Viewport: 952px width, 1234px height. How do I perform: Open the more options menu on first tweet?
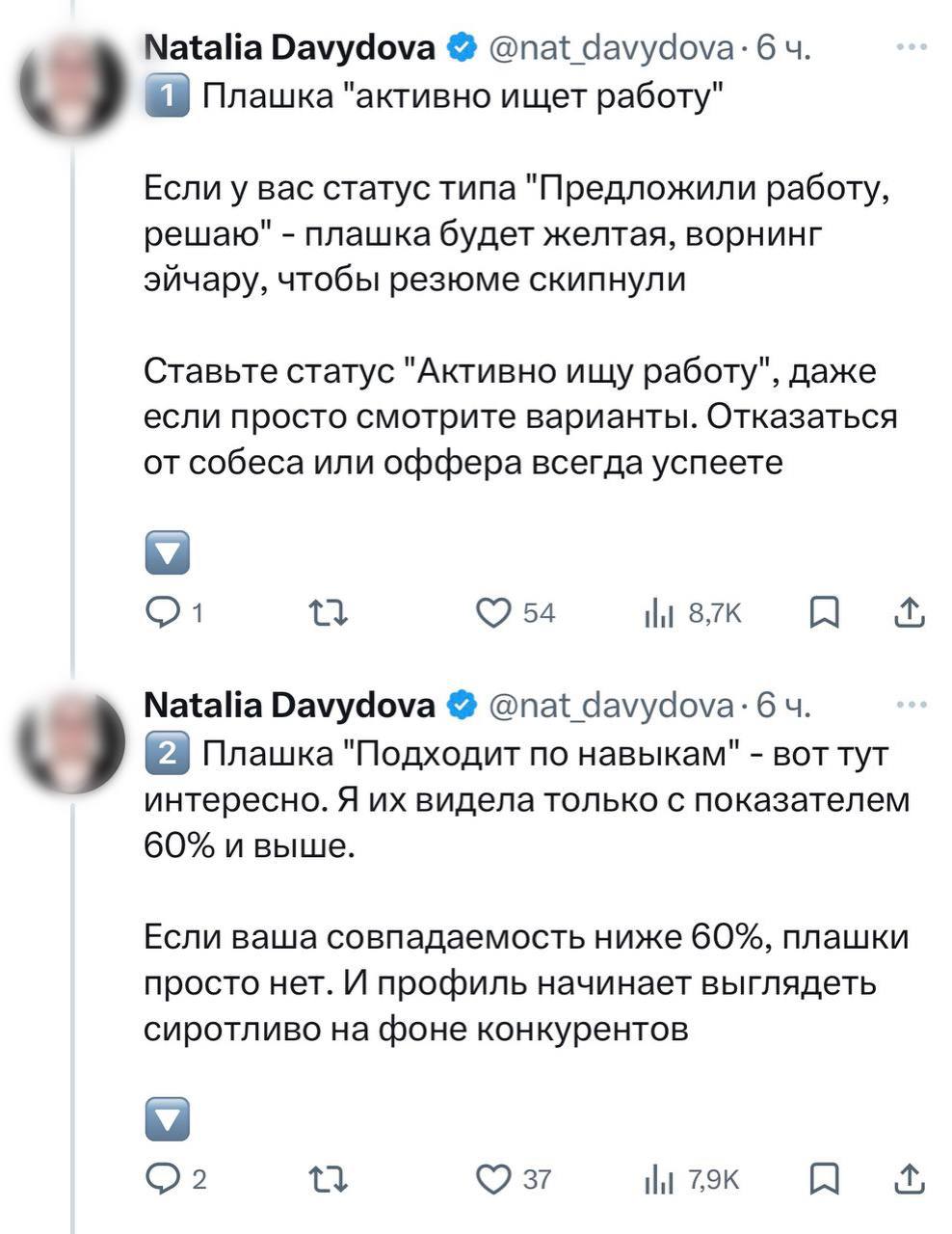911,46
